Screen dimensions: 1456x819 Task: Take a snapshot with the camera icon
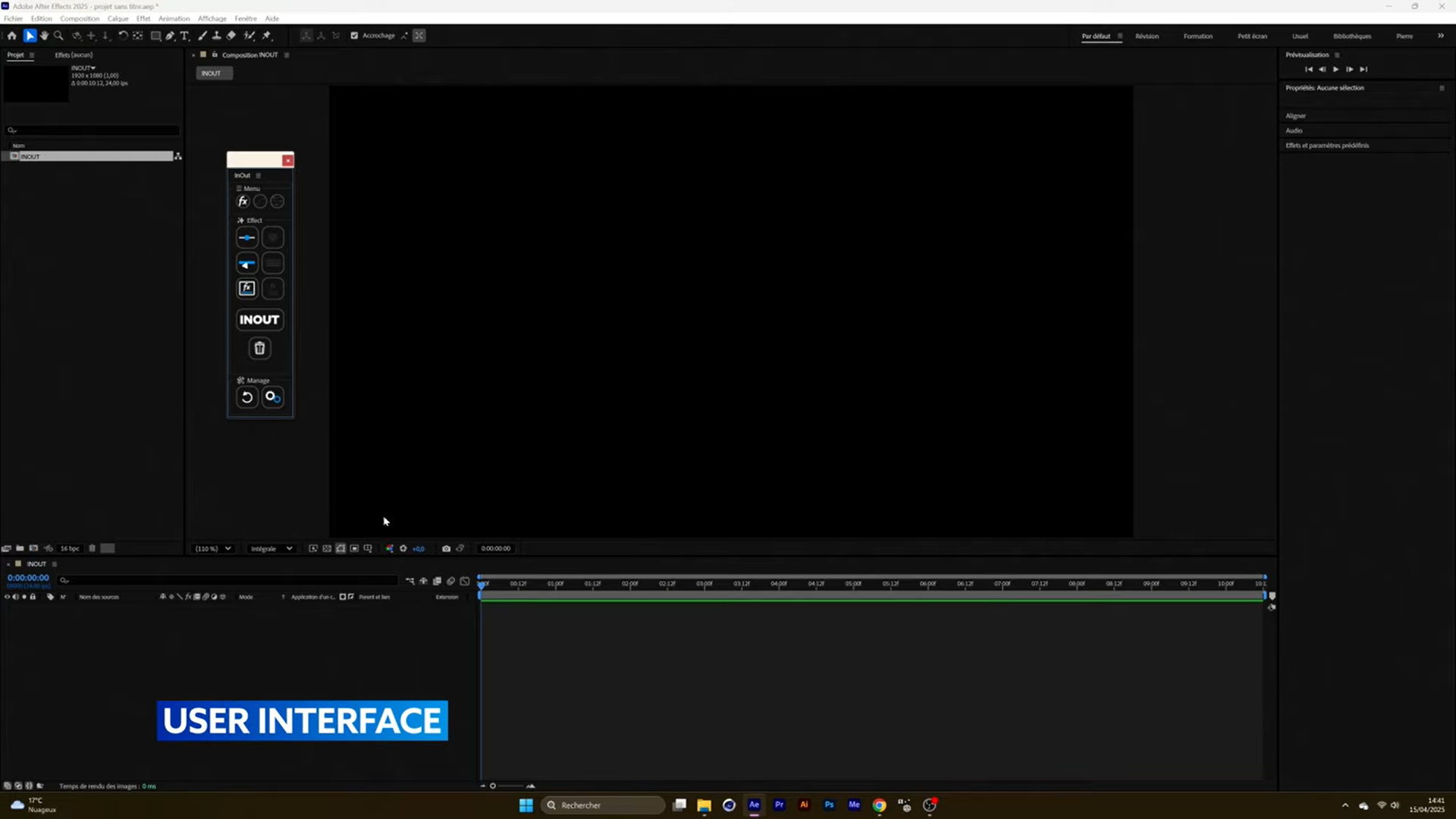(x=446, y=548)
